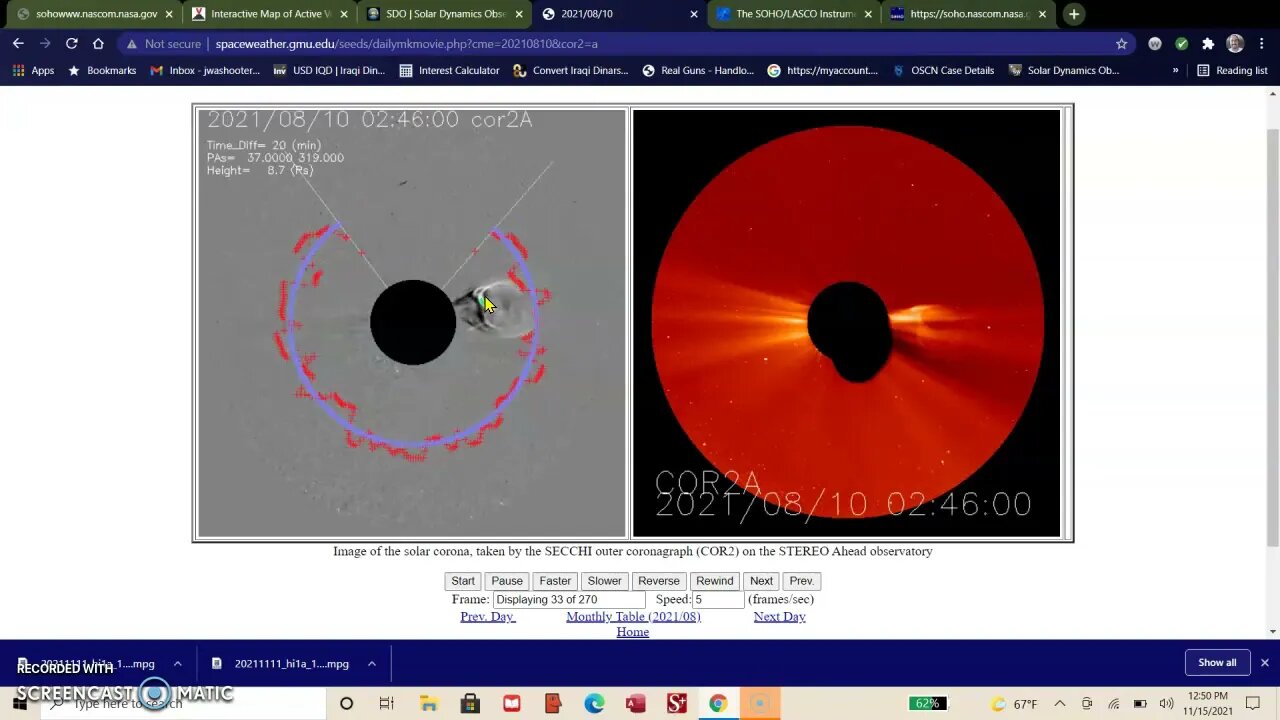Expand the hidden bookmarks chevron
The height and width of the screenshot is (720, 1280).
(1175, 71)
